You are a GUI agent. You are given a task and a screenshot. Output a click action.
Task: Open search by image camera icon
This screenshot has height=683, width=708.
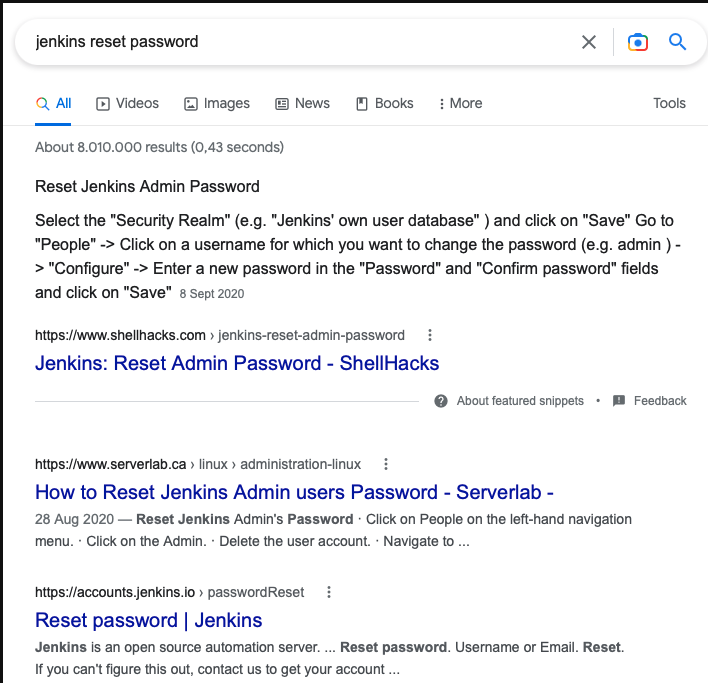click(638, 42)
